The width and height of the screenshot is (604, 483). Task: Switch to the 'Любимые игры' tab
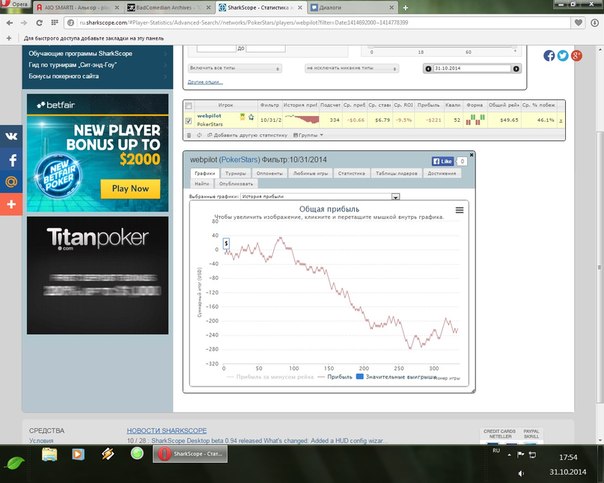(310, 173)
